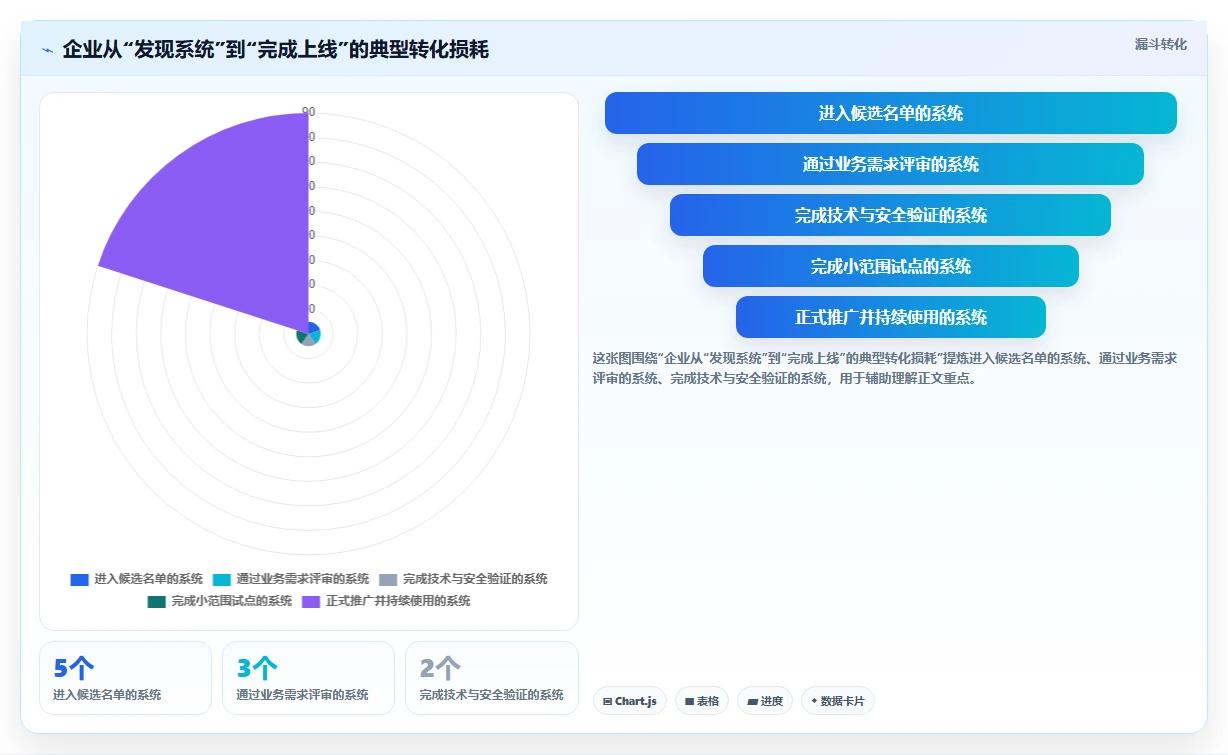Viewport: 1228px width, 755px height.
Task: Click the 数据卡片 tag icon
Action: click(814, 702)
